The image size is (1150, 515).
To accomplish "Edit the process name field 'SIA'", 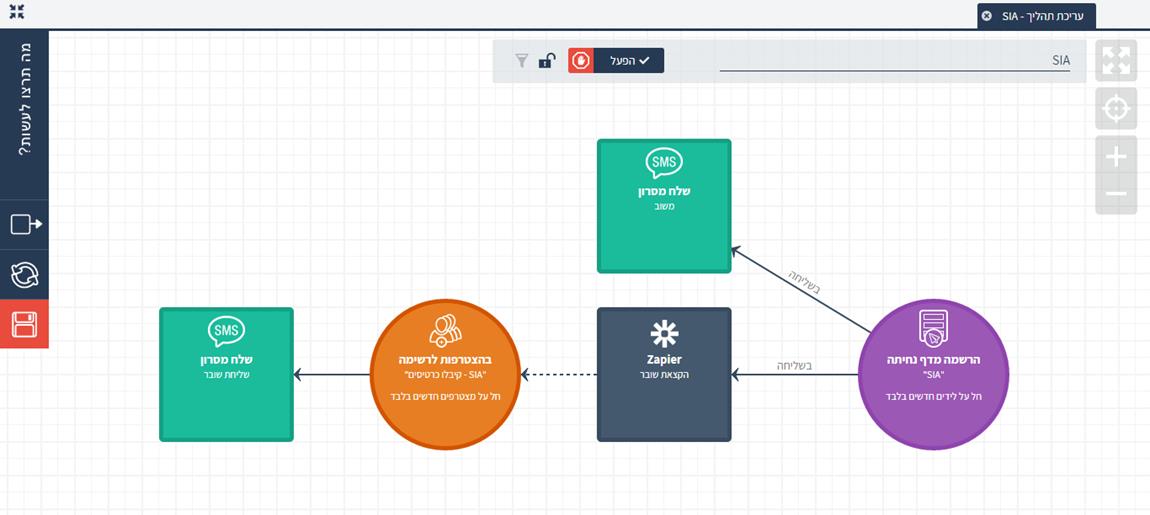I will [895, 61].
